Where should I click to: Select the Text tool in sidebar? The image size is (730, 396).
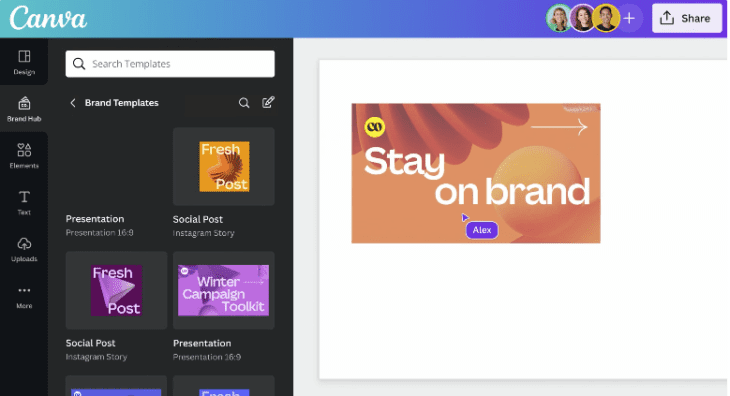coord(24,202)
